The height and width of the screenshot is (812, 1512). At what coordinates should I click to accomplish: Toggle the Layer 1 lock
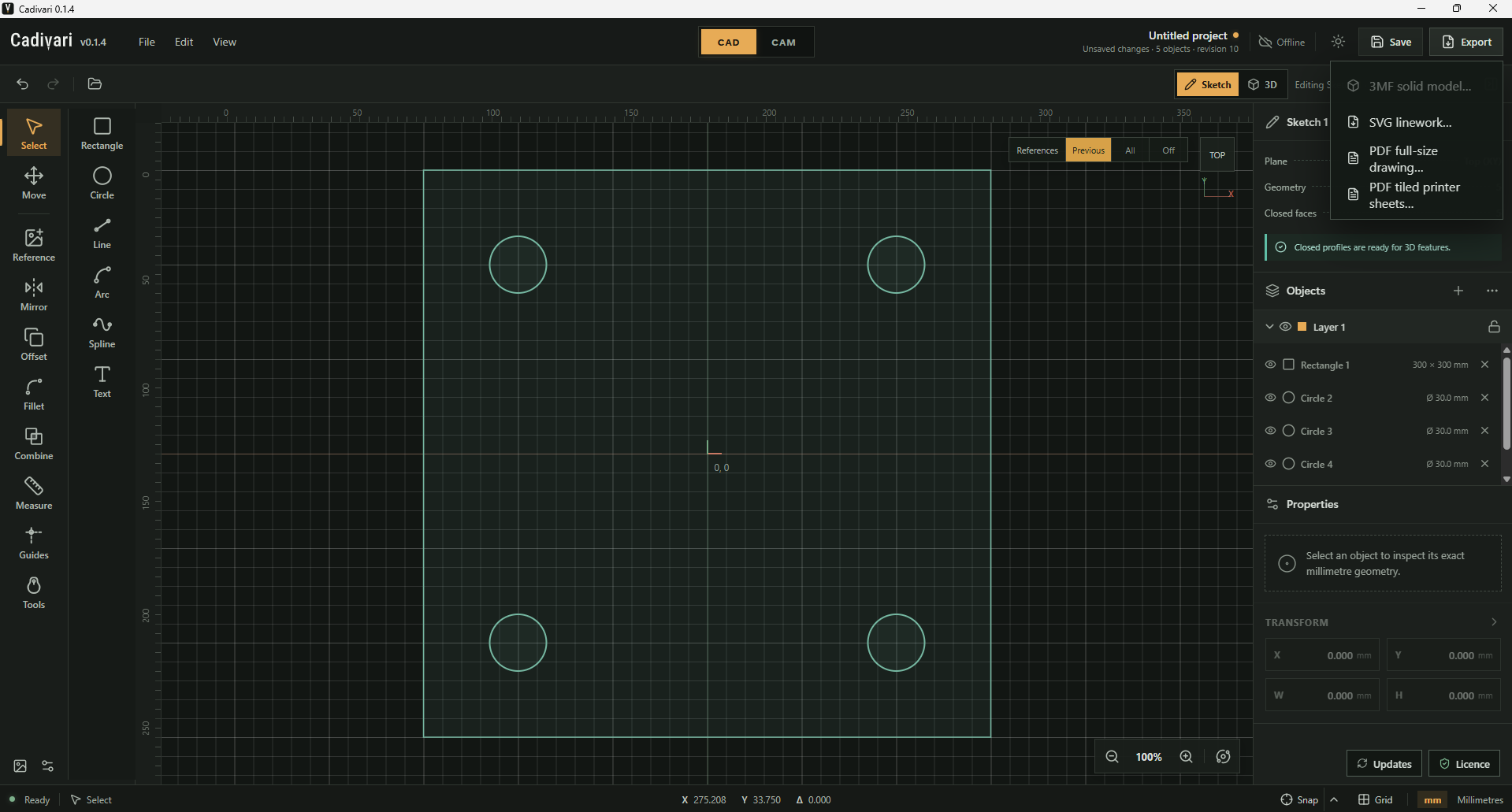pyautogui.click(x=1493, y=327)
